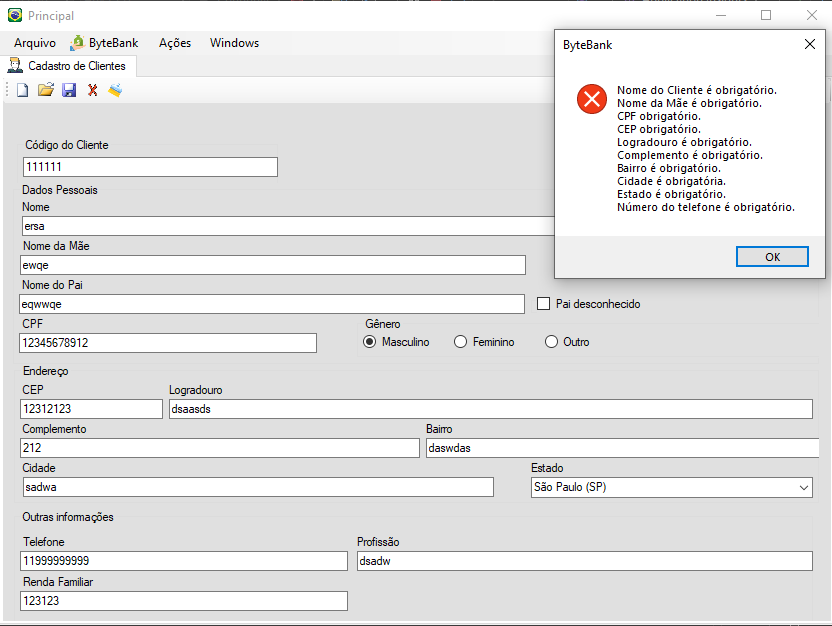This screenshot has width=832, height=626.
Task: Click into the Nome field
Action: pos(288,226)
